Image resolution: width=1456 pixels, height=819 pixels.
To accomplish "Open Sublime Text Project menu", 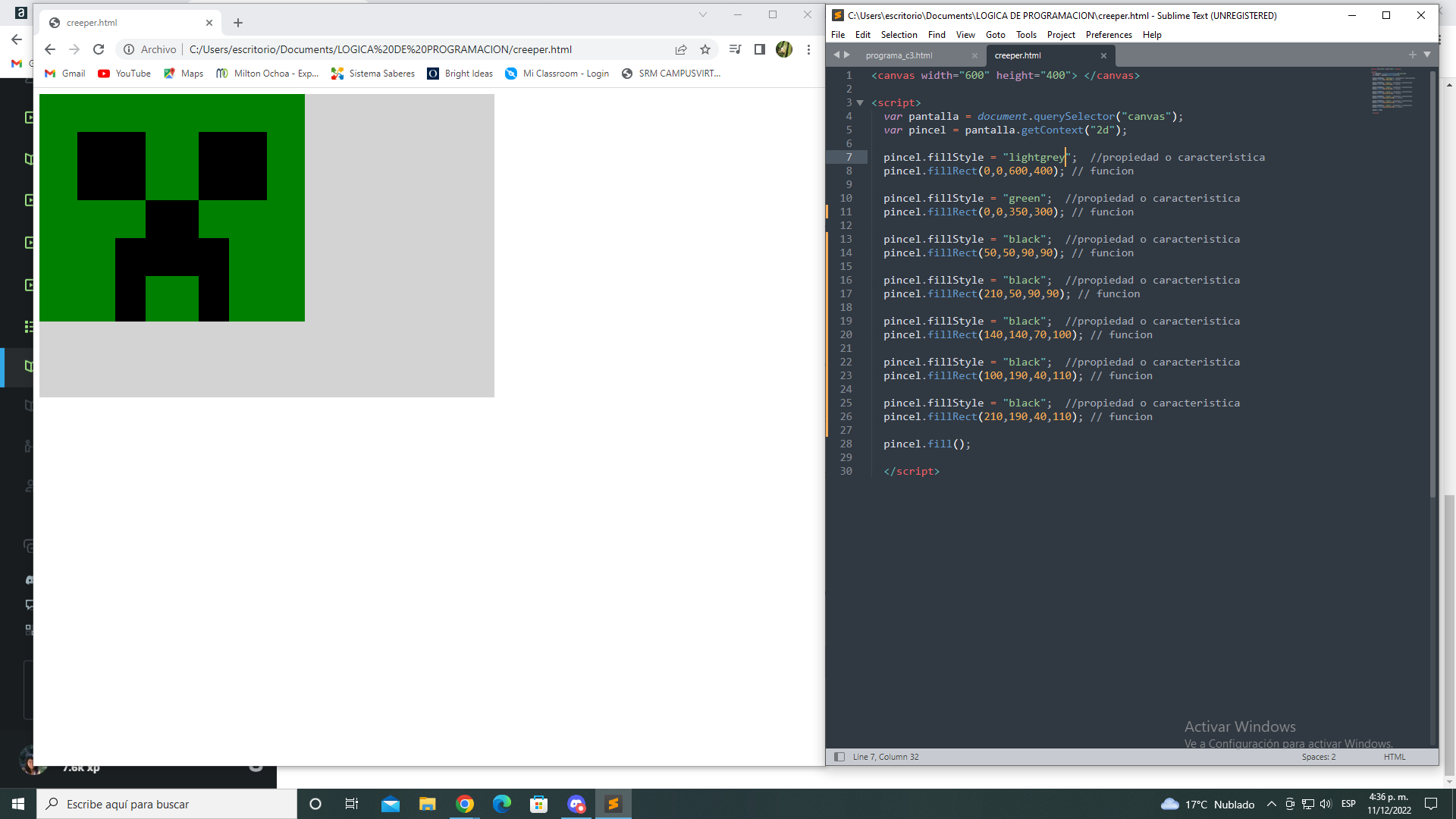I will 1061,35.
